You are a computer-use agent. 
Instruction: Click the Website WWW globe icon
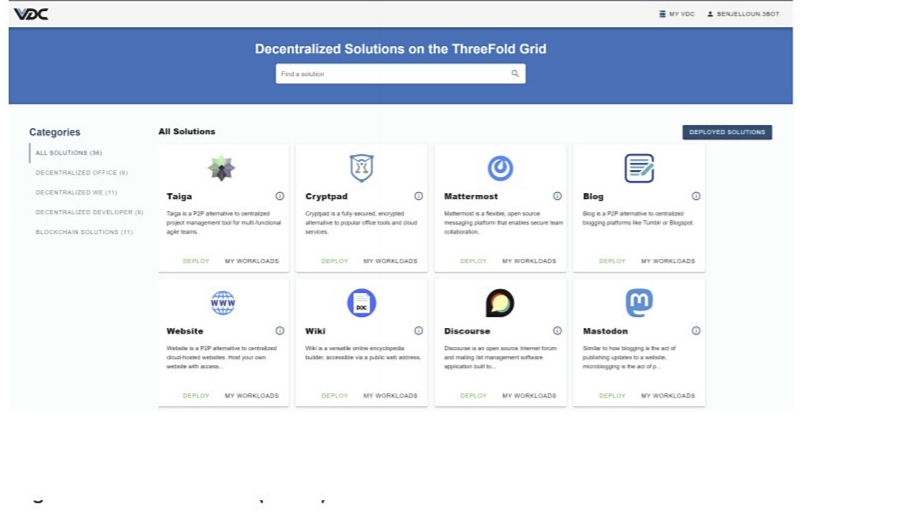point(223,303)
